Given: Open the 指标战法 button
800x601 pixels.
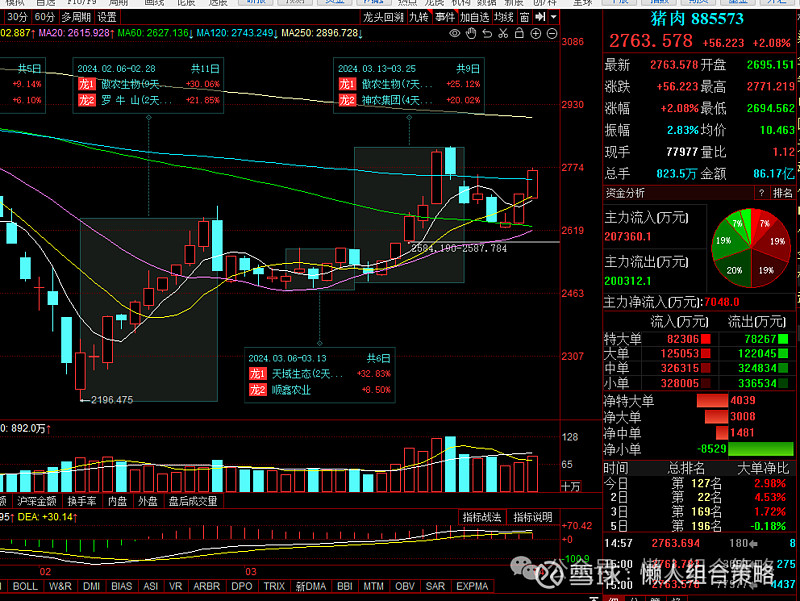Looking at the screenshot, I should point(482,517).
